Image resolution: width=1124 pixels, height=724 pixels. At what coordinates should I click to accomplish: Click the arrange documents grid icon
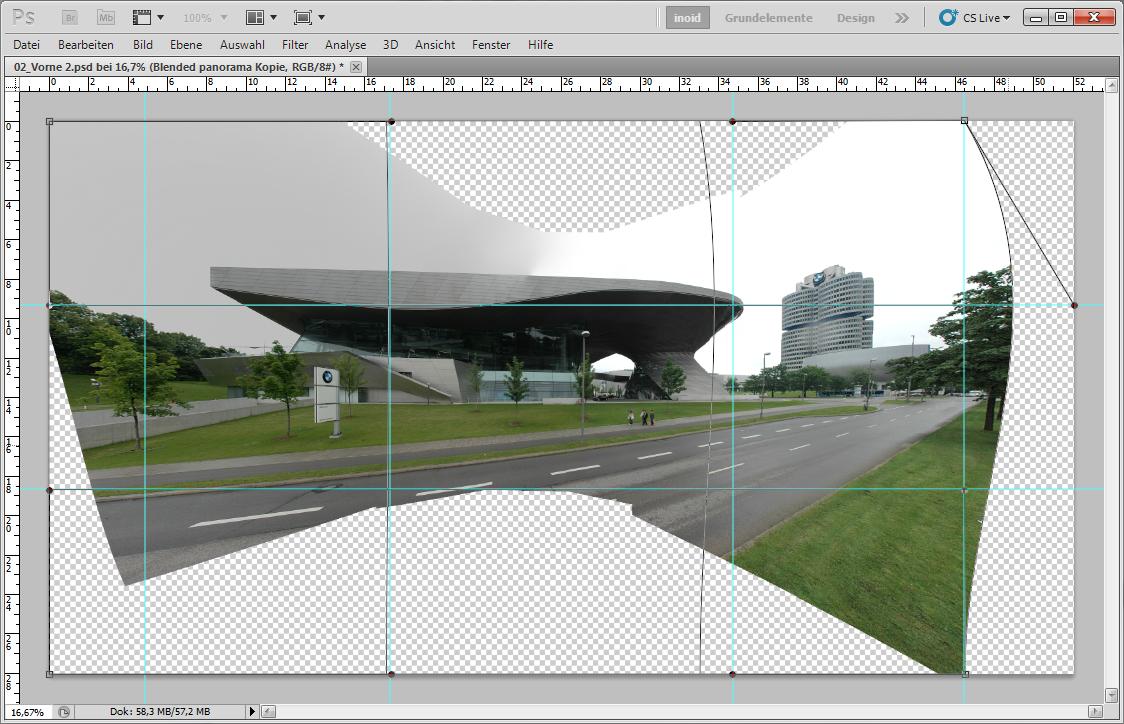[255, 17]
